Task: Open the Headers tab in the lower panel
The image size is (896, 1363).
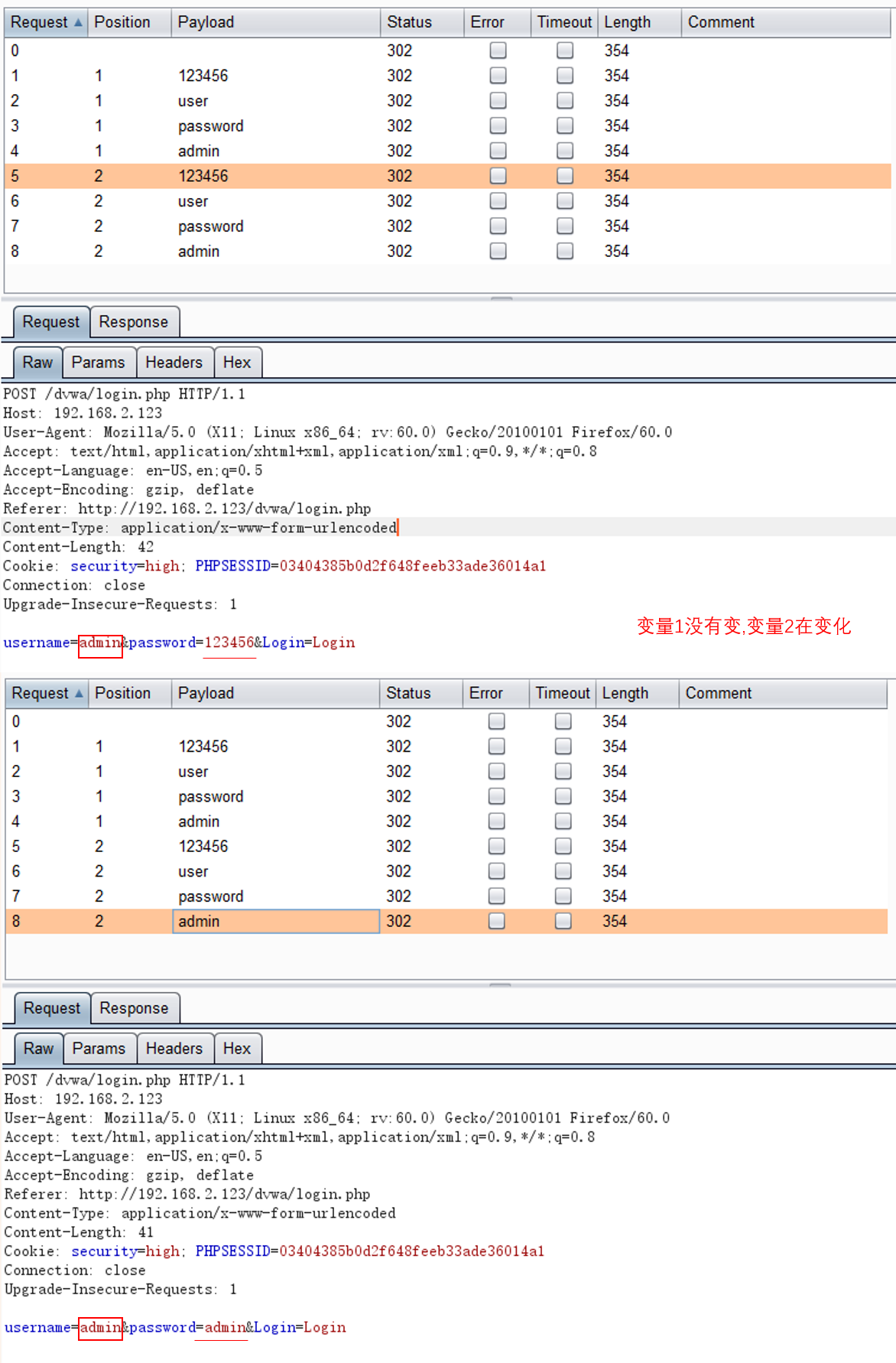Action: pyautogui.click(x=174, y=1049)
